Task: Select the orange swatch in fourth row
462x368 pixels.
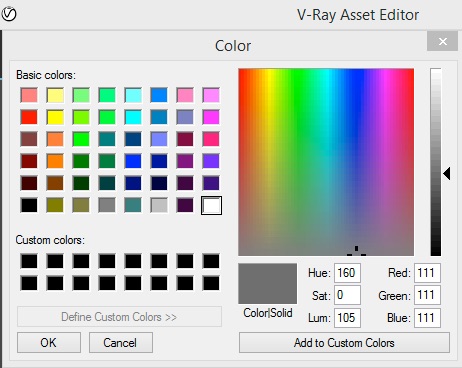Action: pos(55,161)
